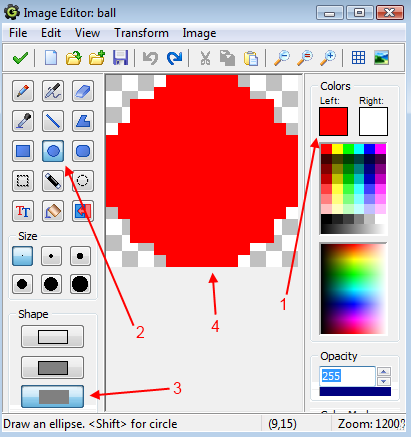Viewport: 411px width, 437px height.
Task: Click the dark blue opacity slider bar
Action: point(355,392)
